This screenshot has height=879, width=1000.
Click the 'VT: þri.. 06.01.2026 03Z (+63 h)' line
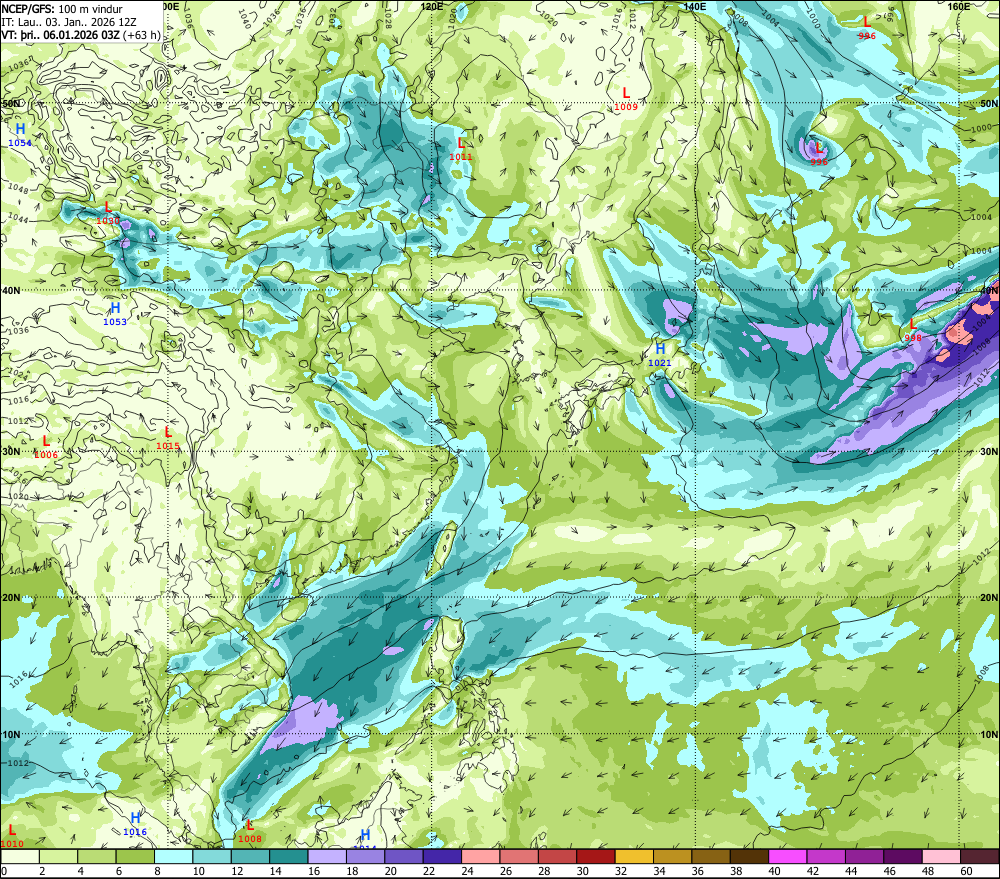coord(81,35)
